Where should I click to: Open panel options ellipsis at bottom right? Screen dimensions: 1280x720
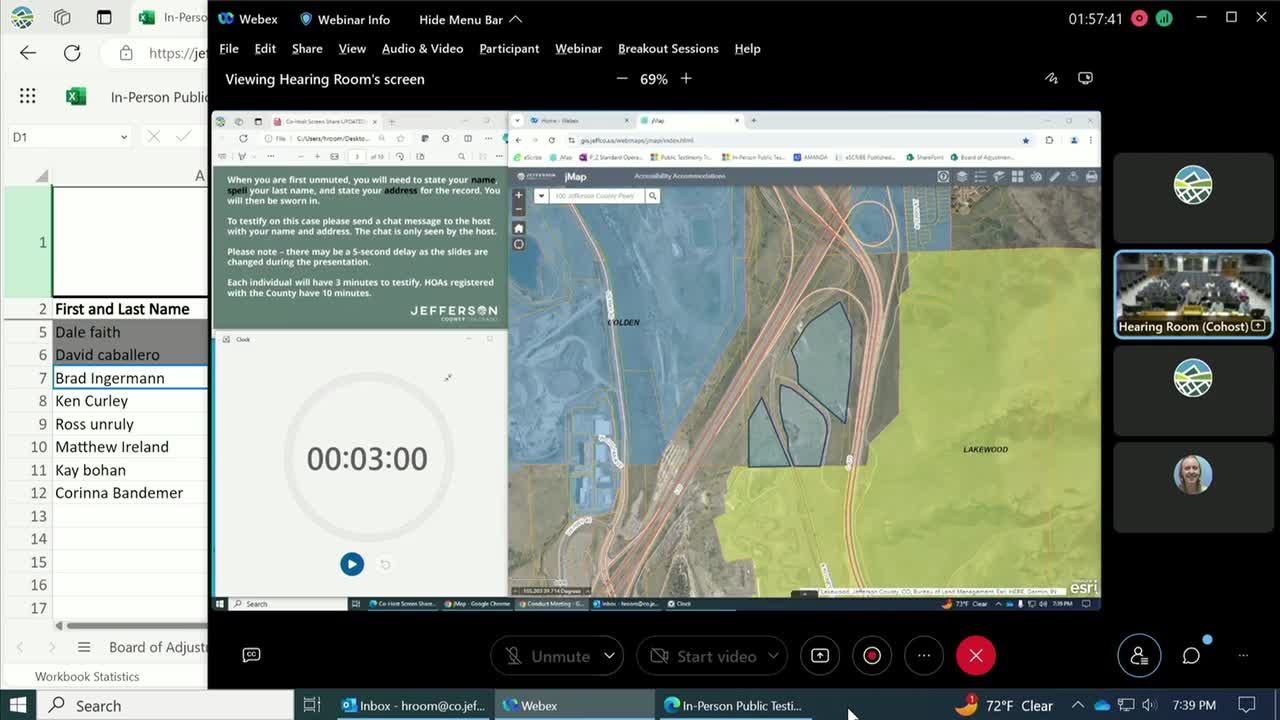(x=1243, y=656)
